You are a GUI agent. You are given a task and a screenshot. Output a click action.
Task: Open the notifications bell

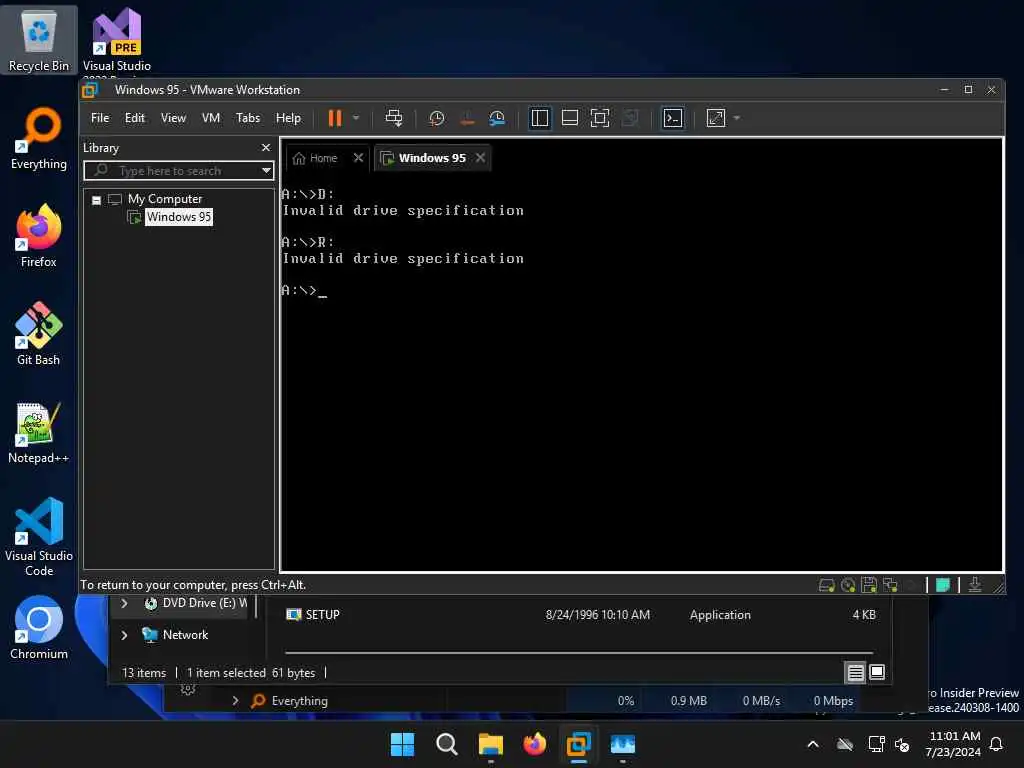(997, 744)
